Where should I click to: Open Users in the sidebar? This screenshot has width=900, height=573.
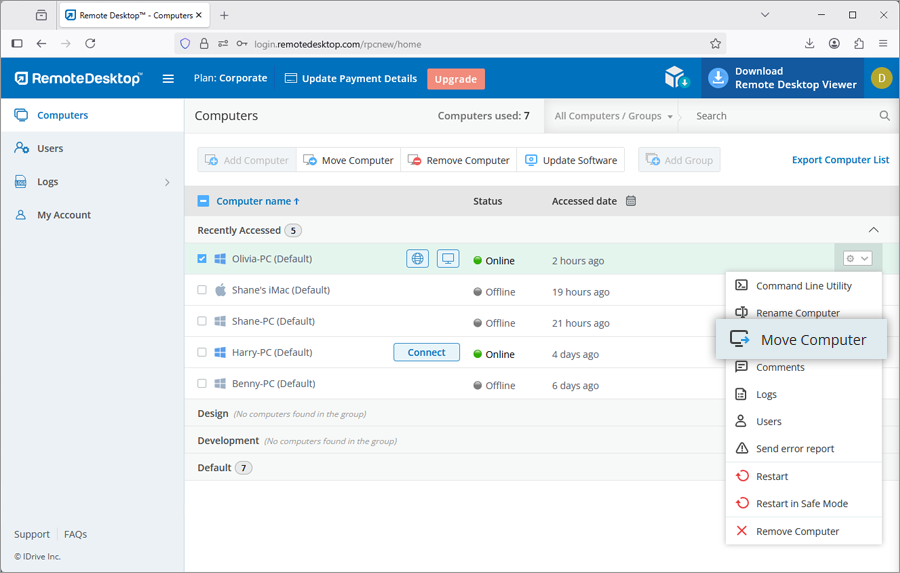92,148
